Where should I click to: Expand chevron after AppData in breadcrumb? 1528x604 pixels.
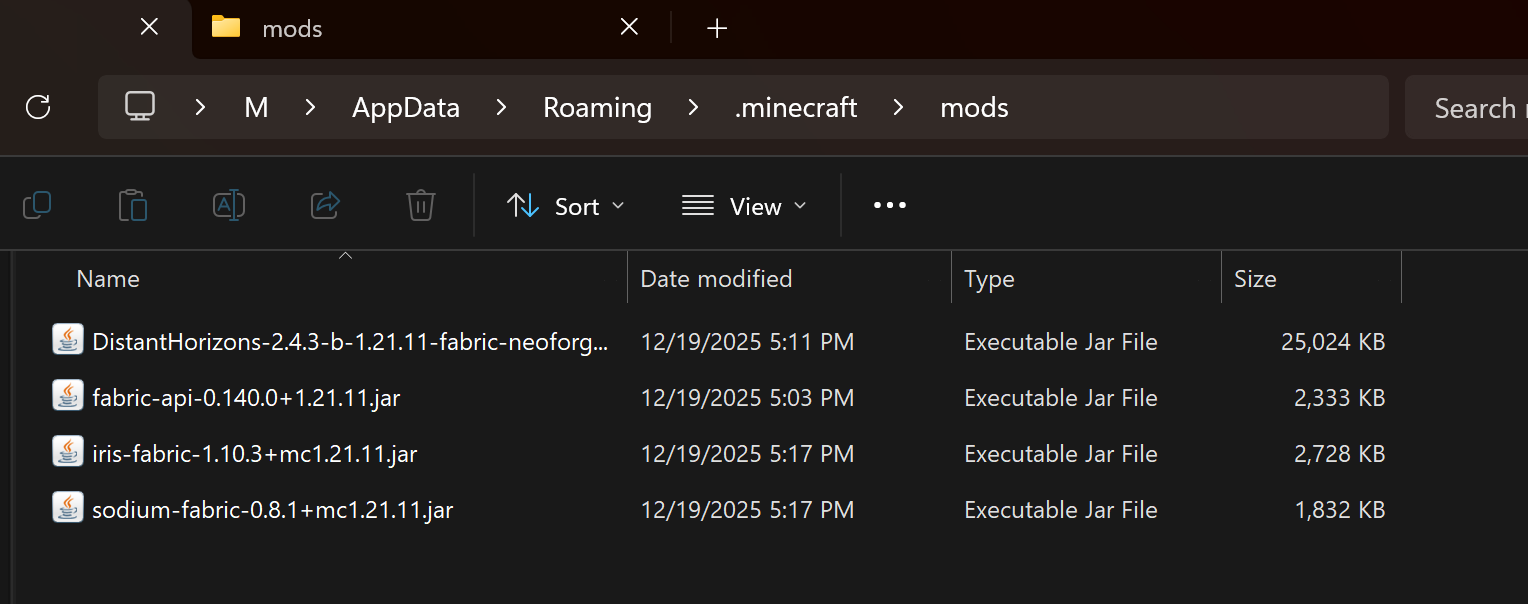click(x=502, y=107)
